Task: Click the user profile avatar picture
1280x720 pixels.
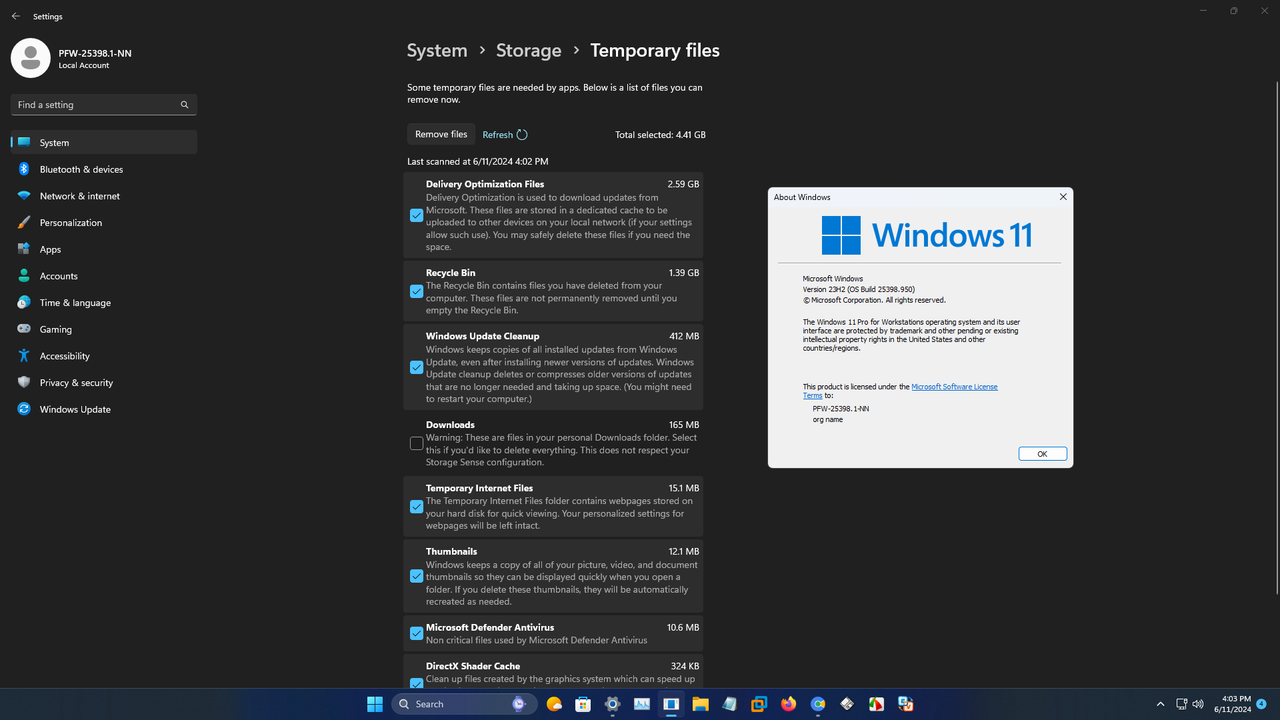Action: 30,58
